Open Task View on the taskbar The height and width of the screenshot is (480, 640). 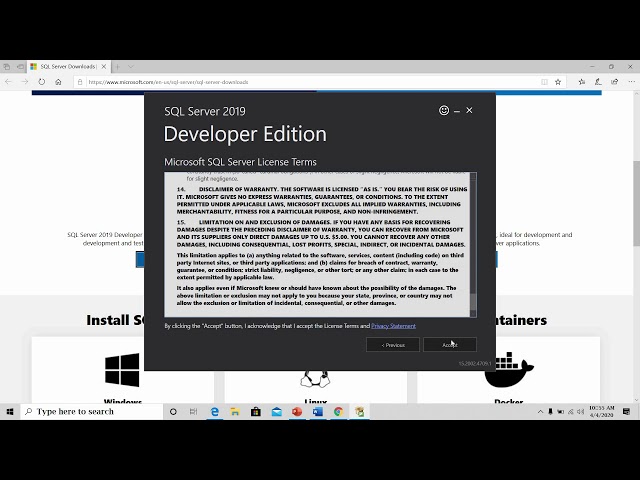[x=193, y=411]
